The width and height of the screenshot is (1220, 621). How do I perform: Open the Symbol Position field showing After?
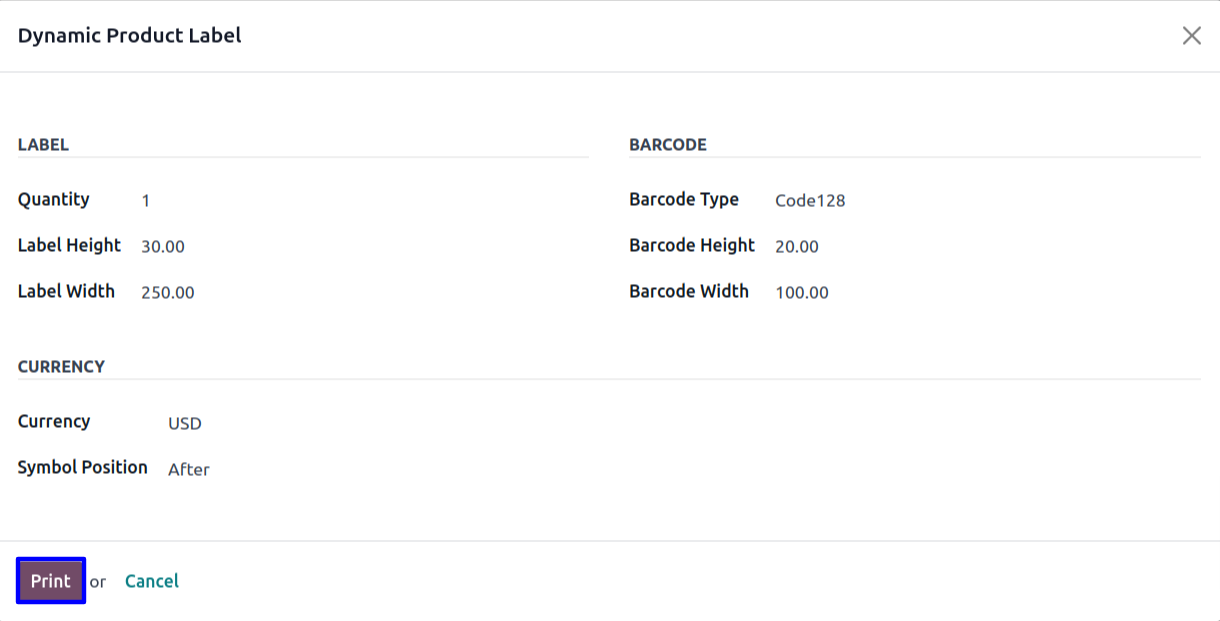(x=189, y=470)
